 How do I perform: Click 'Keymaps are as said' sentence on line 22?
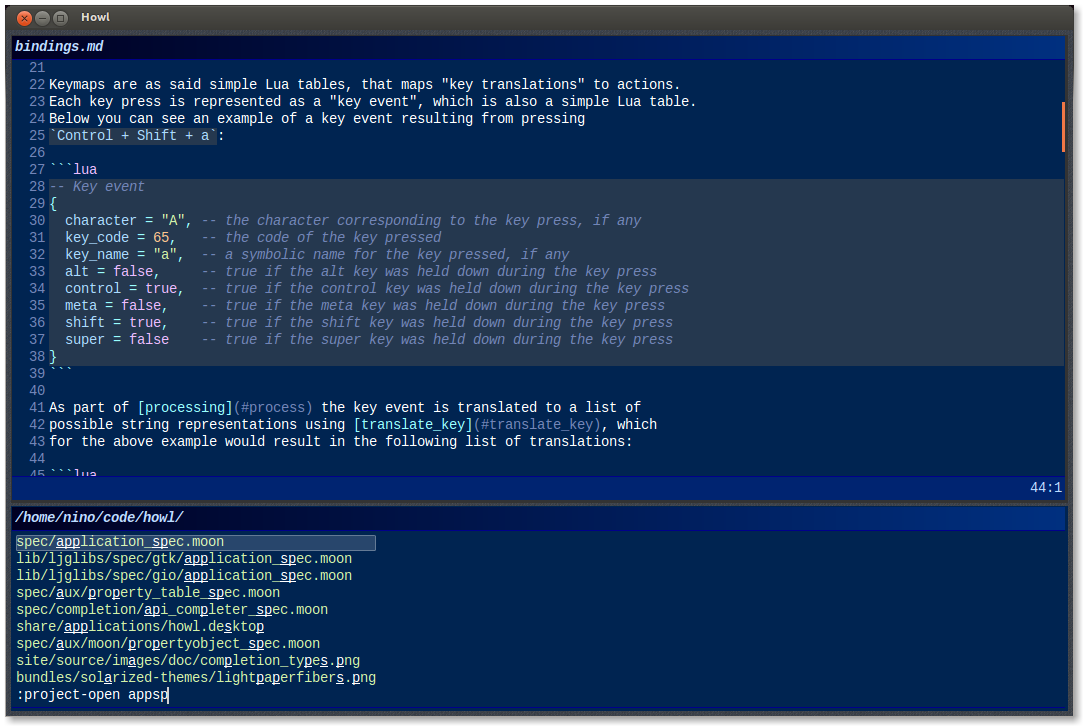click(x=365, y=84)
